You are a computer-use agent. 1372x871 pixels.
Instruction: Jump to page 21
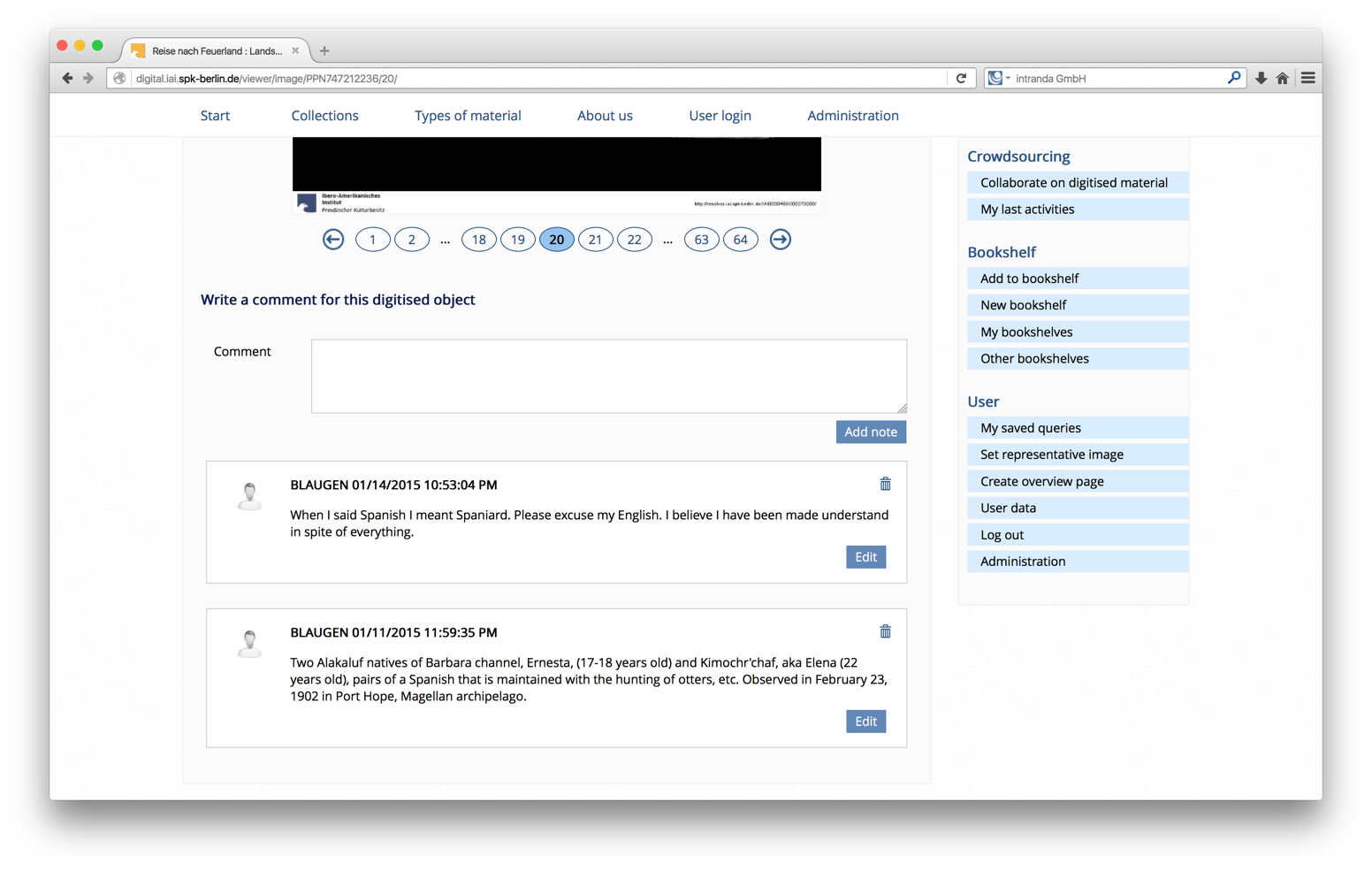(596, 240)
